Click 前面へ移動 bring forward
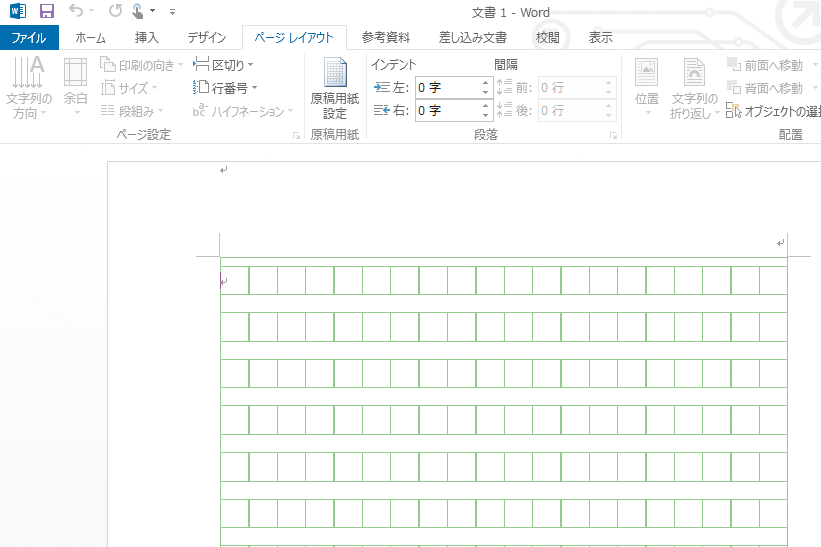The image size is (821, 547). pos(765,65)
